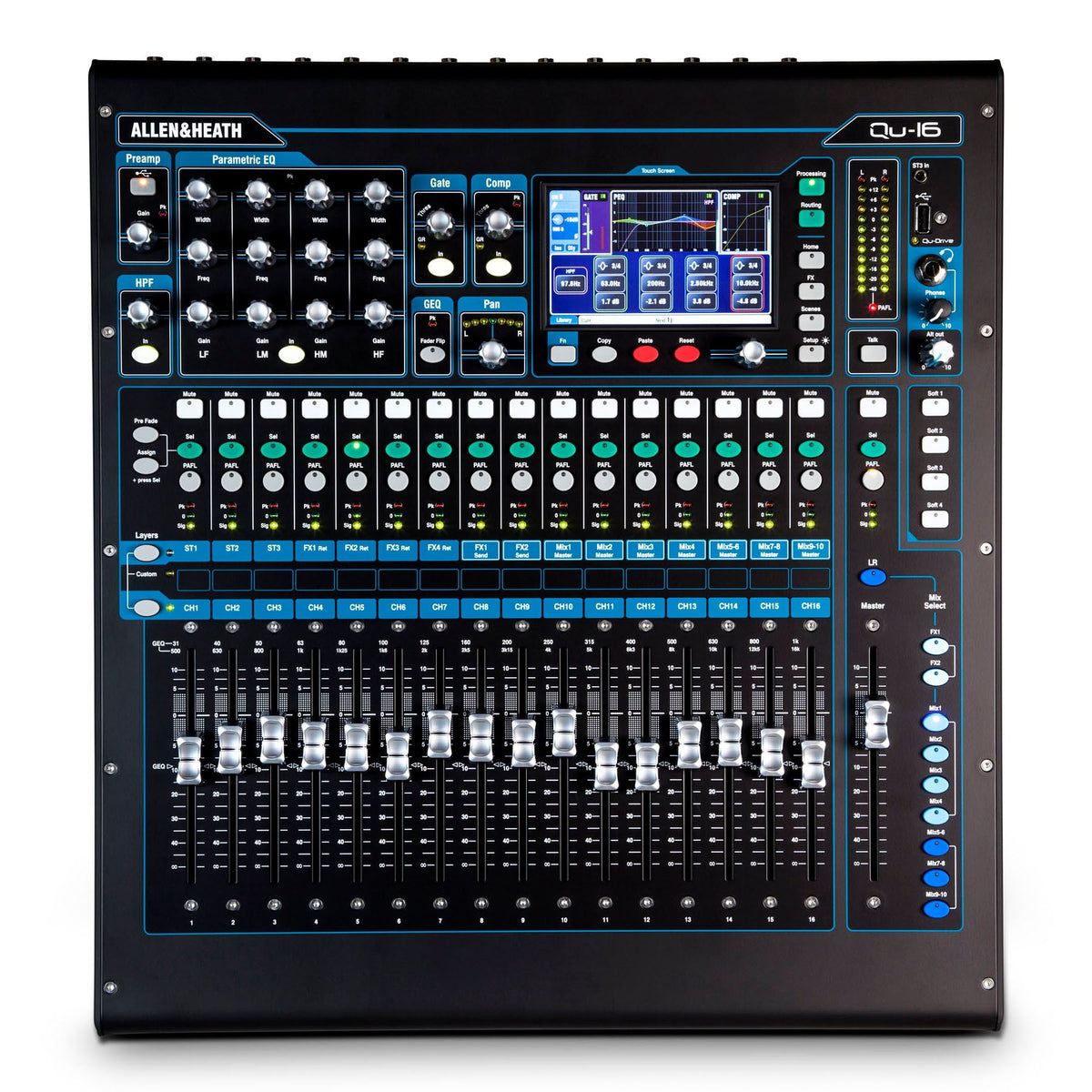Select the FX2 key in Mix Select
Screen dimensions: 1092x1092
coord(935,677)
